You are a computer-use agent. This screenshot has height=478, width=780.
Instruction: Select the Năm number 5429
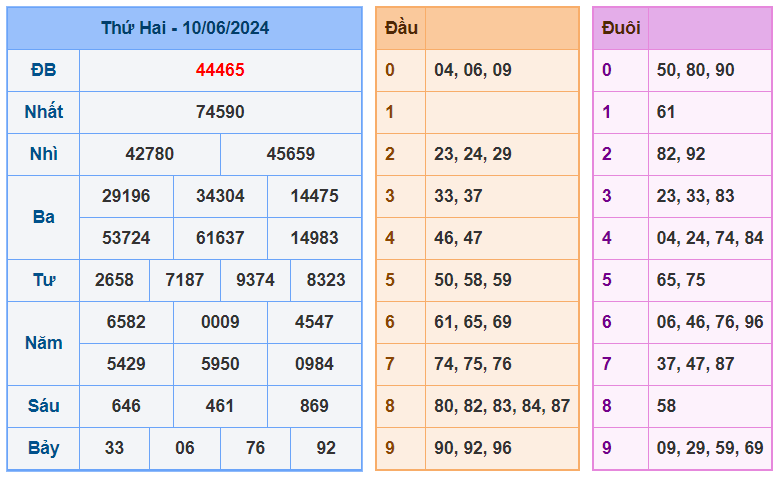click(x=126, y=364)
